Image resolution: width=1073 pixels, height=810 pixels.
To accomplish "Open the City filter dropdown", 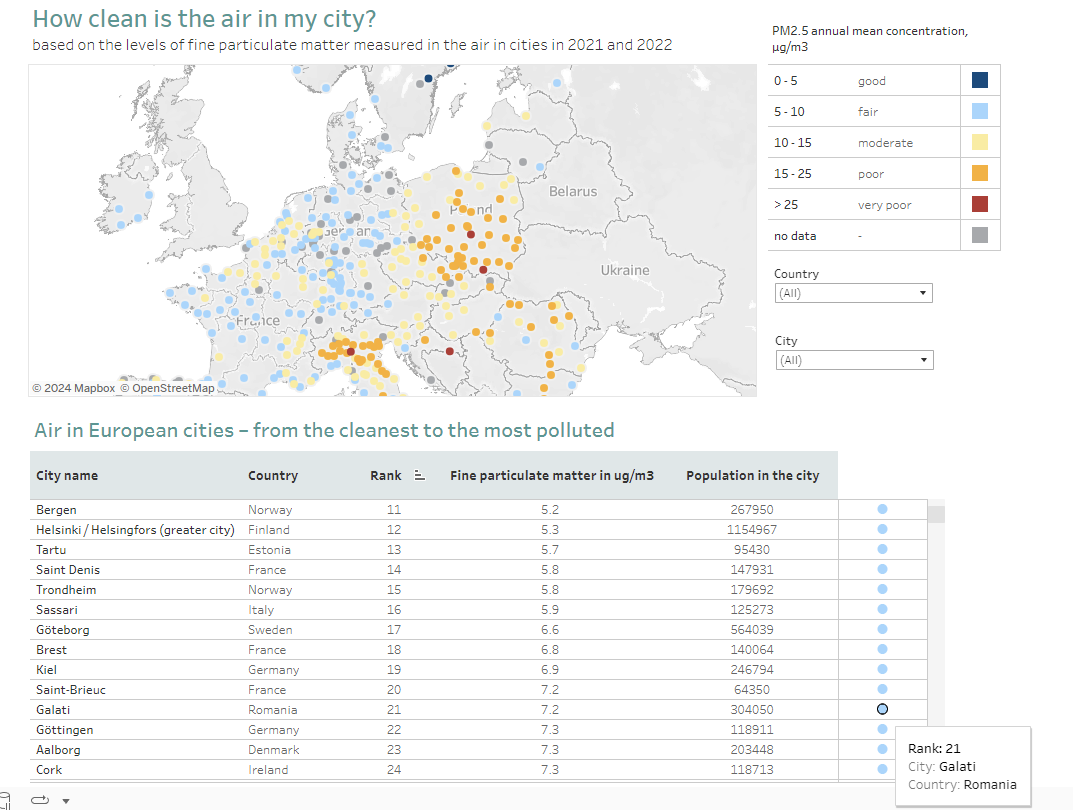I will [854, 360].
